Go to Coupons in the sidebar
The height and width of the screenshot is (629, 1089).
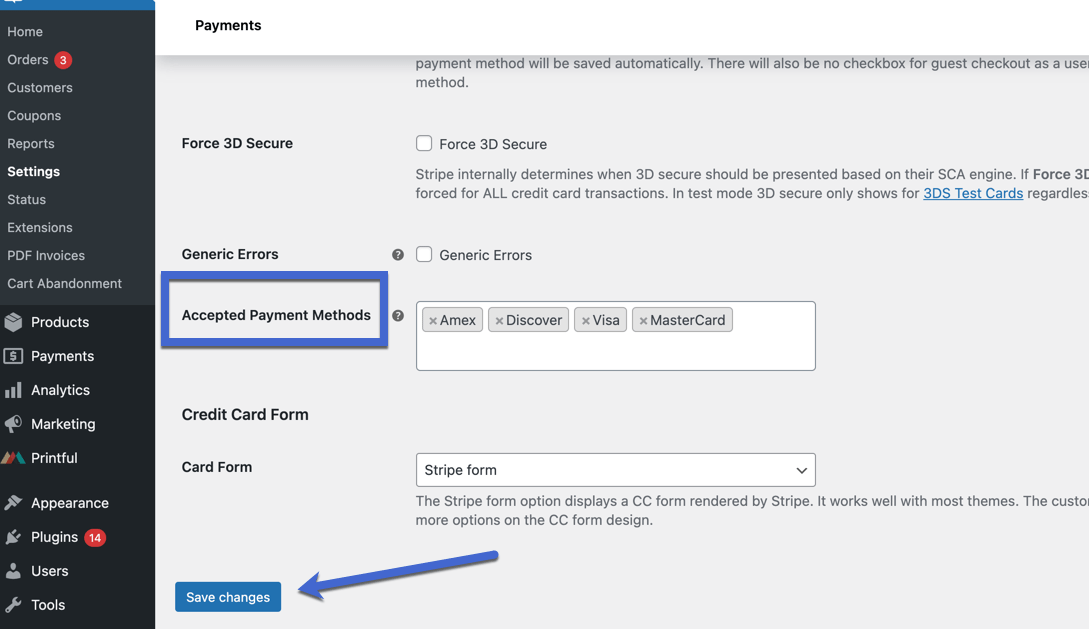34,116
